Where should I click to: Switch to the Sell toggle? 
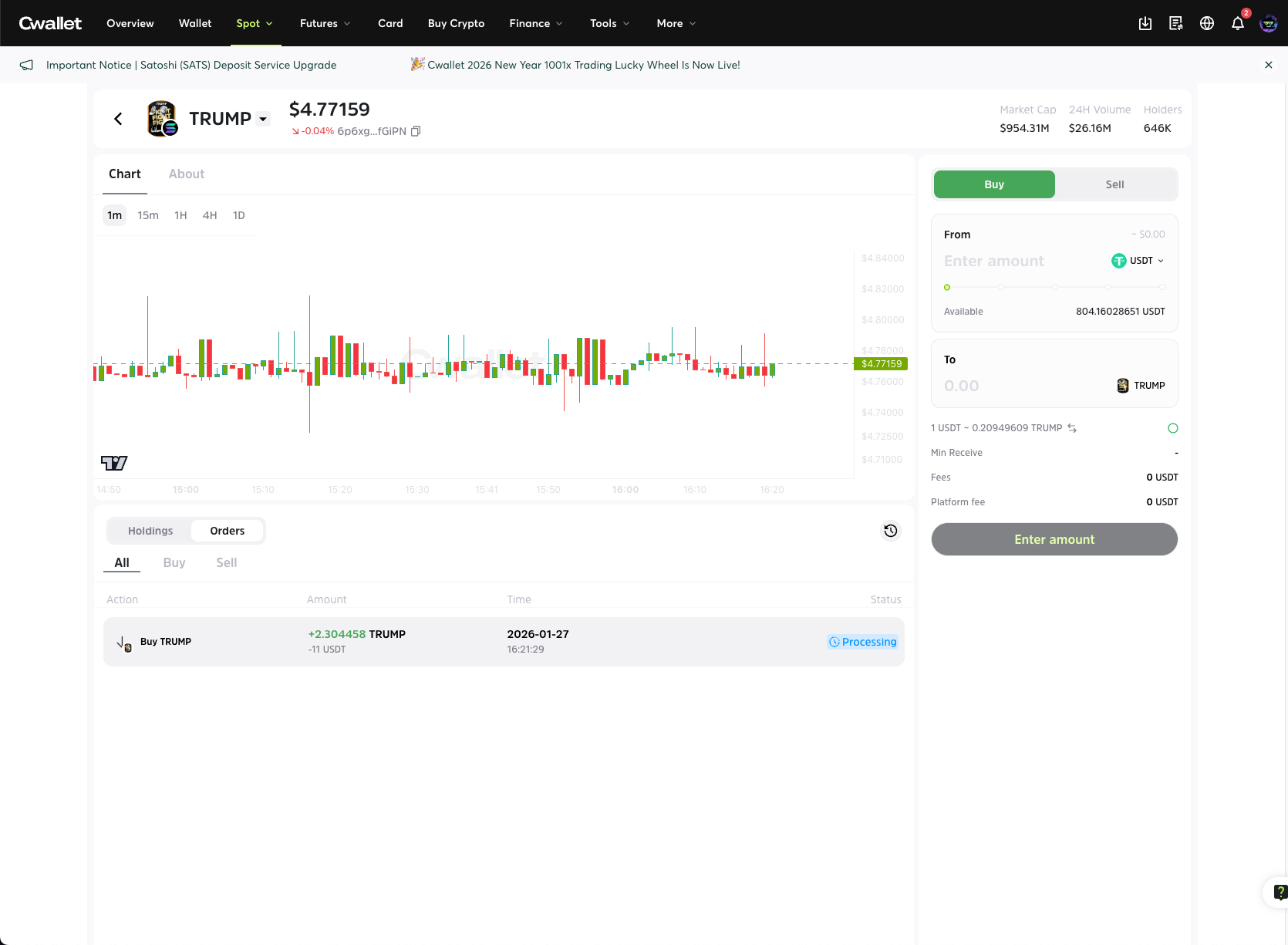pyautogui.click(x=1114, y=184)
